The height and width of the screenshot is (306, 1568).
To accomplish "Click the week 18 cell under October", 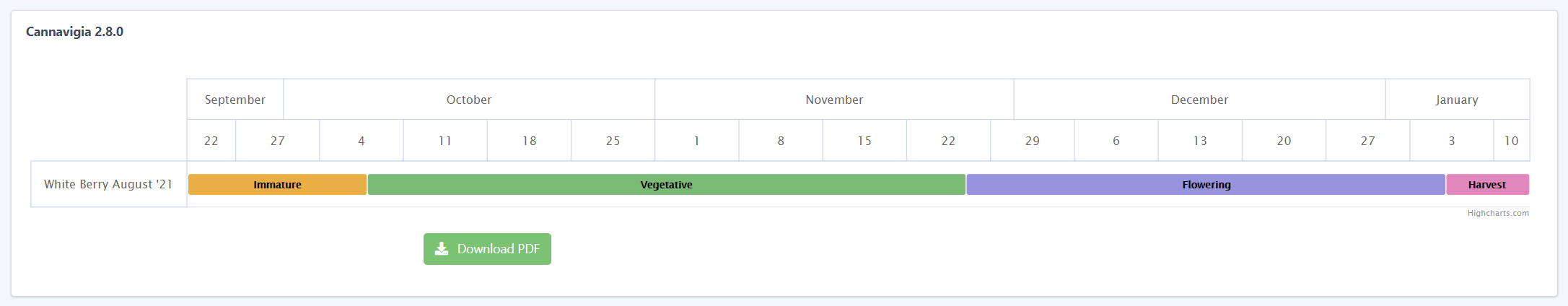I will click(529, 141).
